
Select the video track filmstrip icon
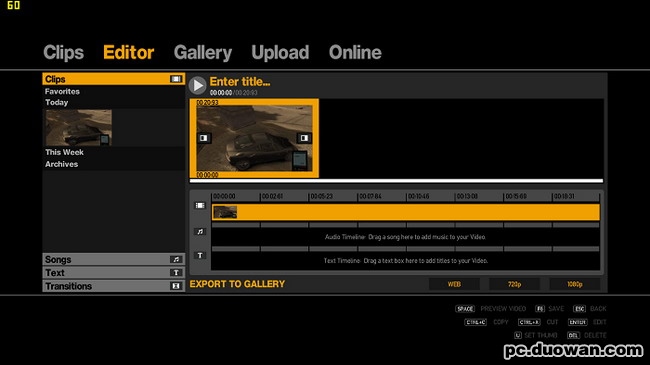click(200, 205)
